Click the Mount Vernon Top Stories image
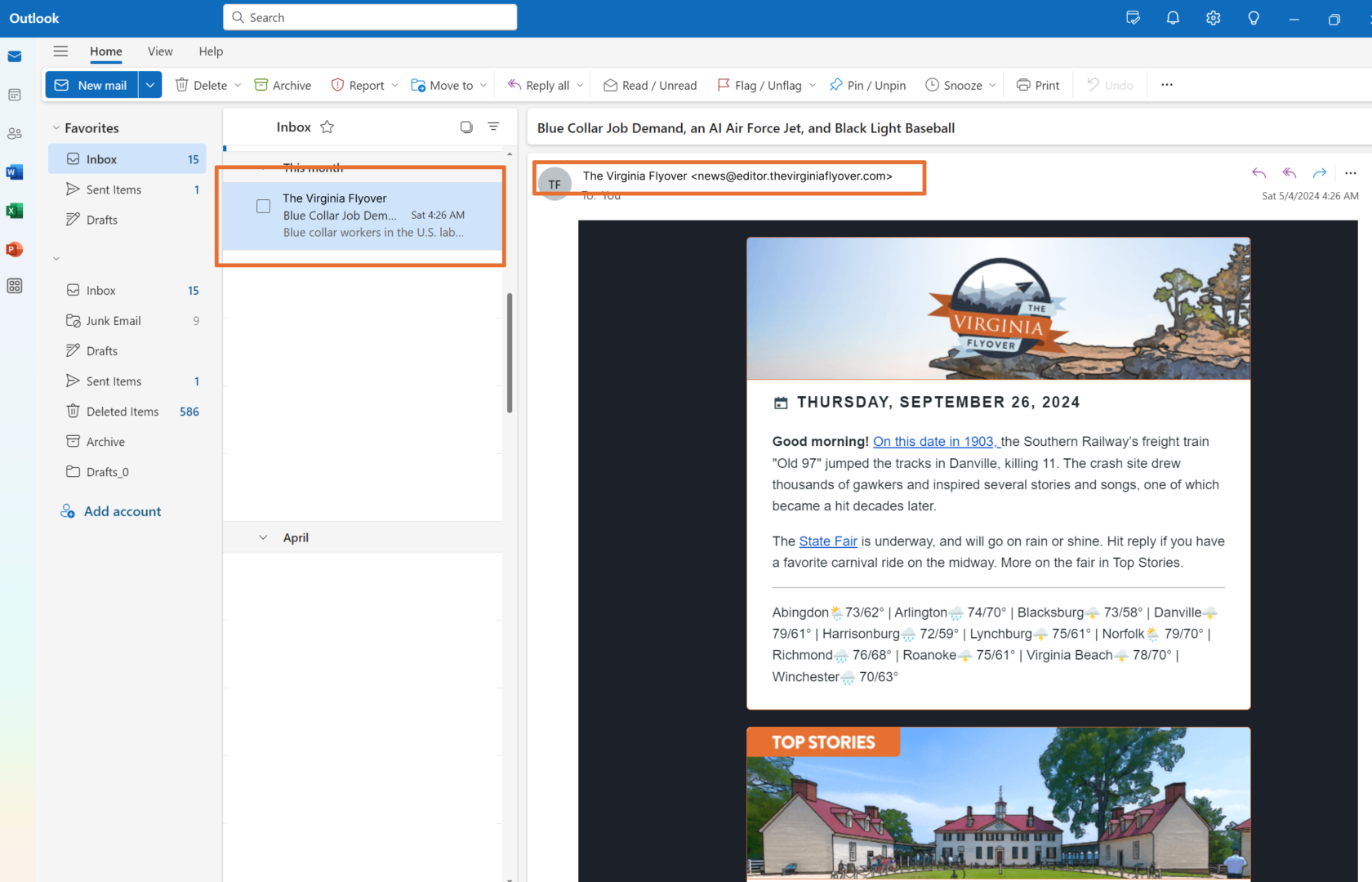The width and height of the screenshot is (1372, 882). [x=998, y=804]
